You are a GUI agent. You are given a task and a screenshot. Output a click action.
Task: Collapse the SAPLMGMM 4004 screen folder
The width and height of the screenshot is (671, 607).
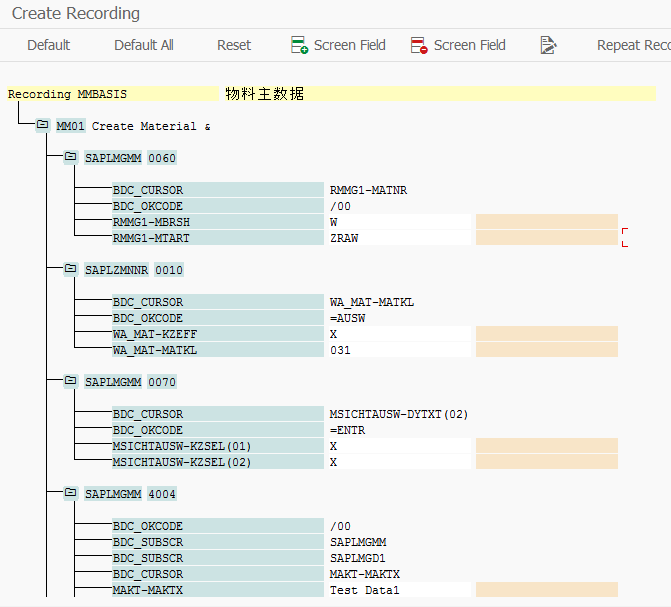click(x=71, y=493)
